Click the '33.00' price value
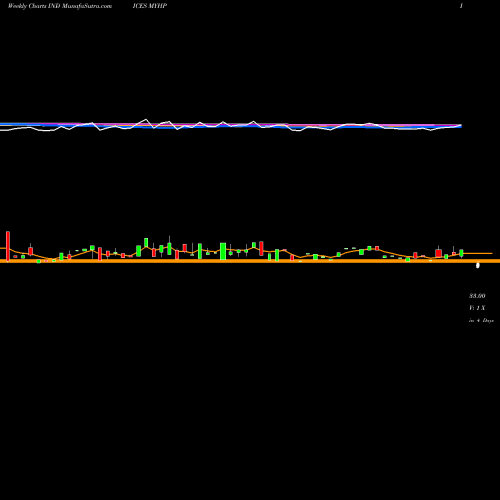 477,296
